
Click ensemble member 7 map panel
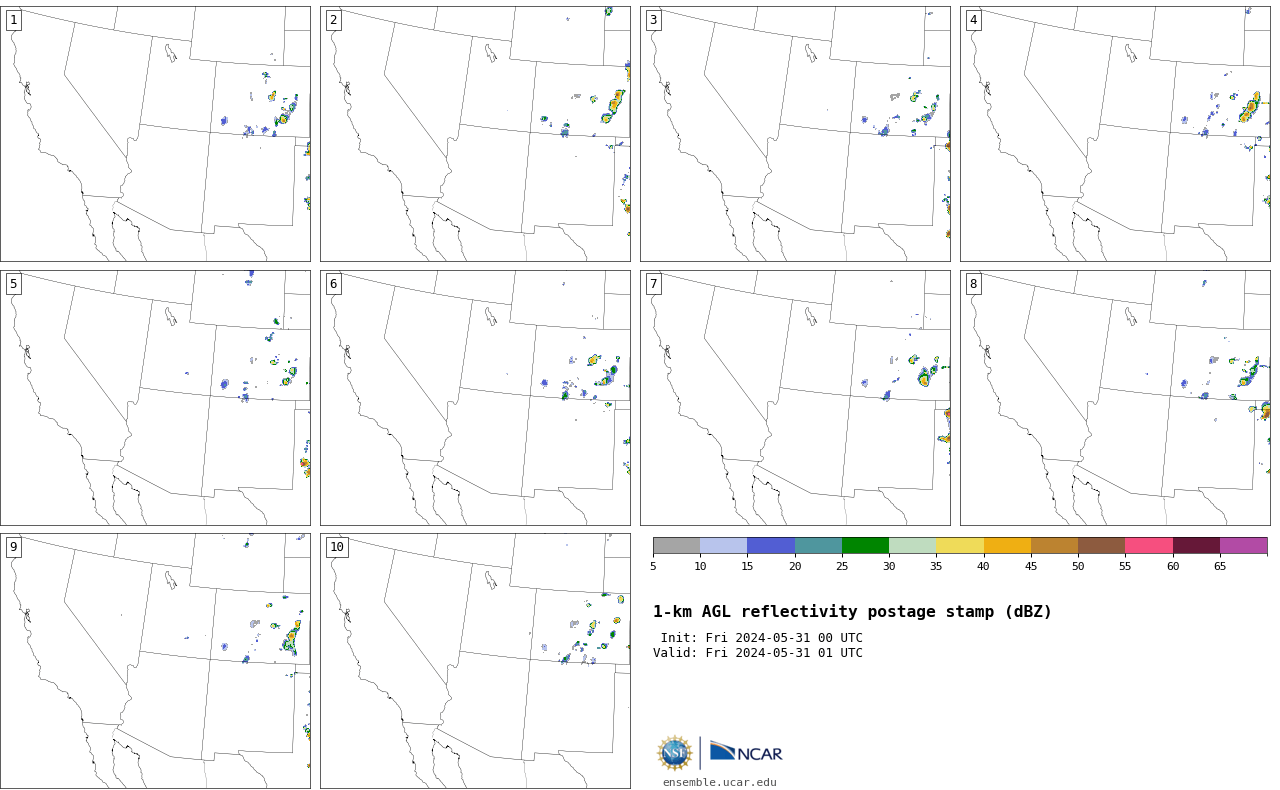[795, 398]
